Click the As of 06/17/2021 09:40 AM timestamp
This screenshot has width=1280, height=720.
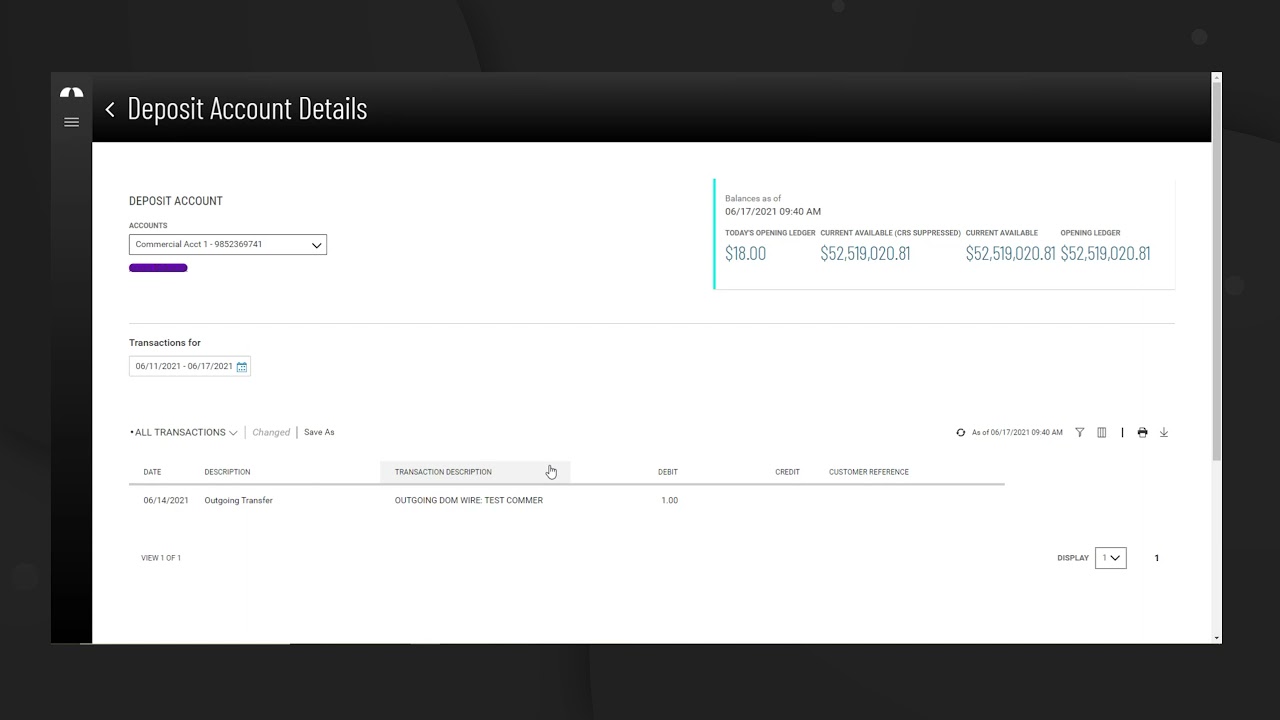pyautogui.click(x=1017, y=433)
